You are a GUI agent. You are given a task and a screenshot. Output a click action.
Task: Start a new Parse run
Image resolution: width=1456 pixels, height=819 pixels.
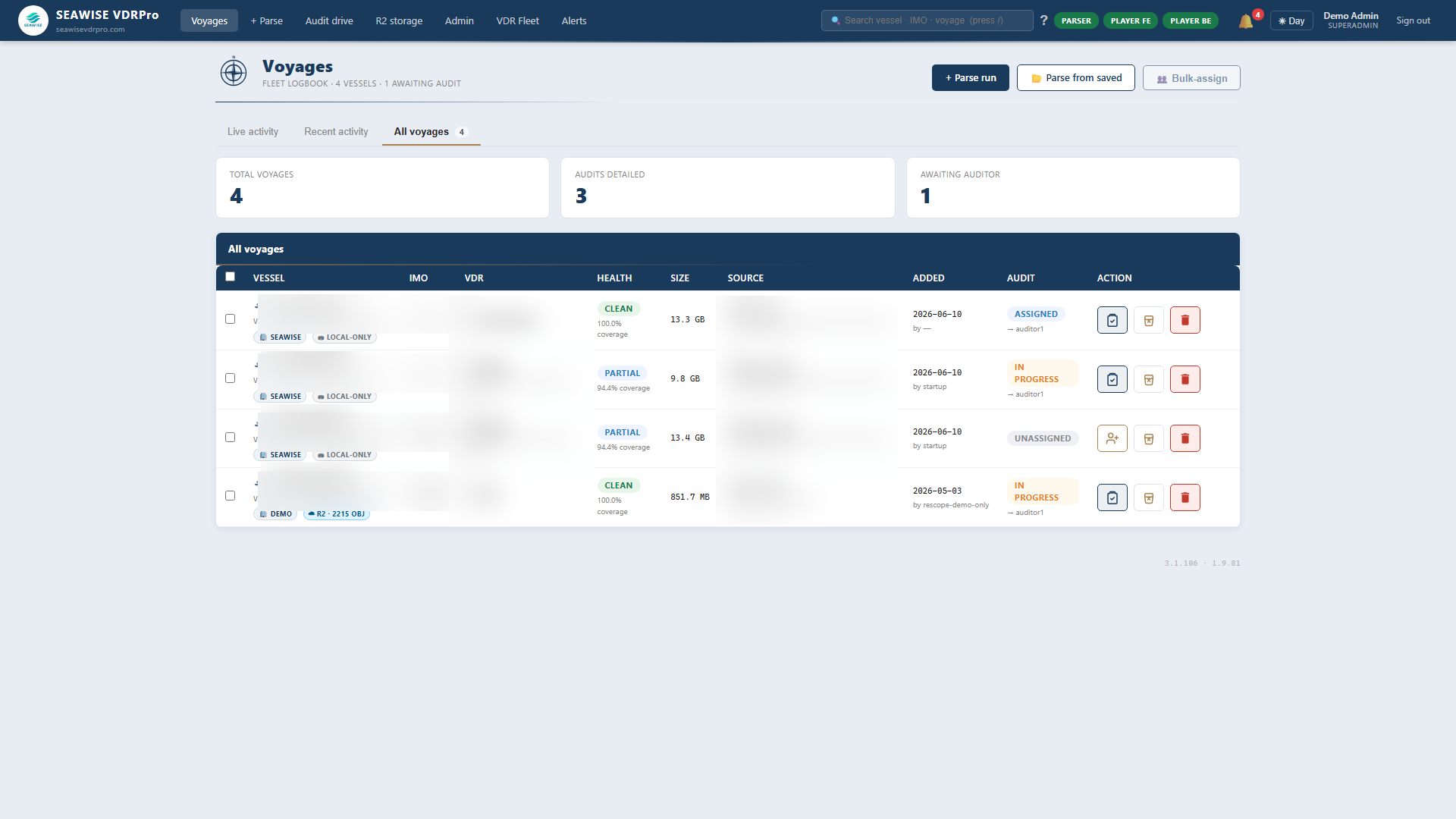[x=971, y=78]
